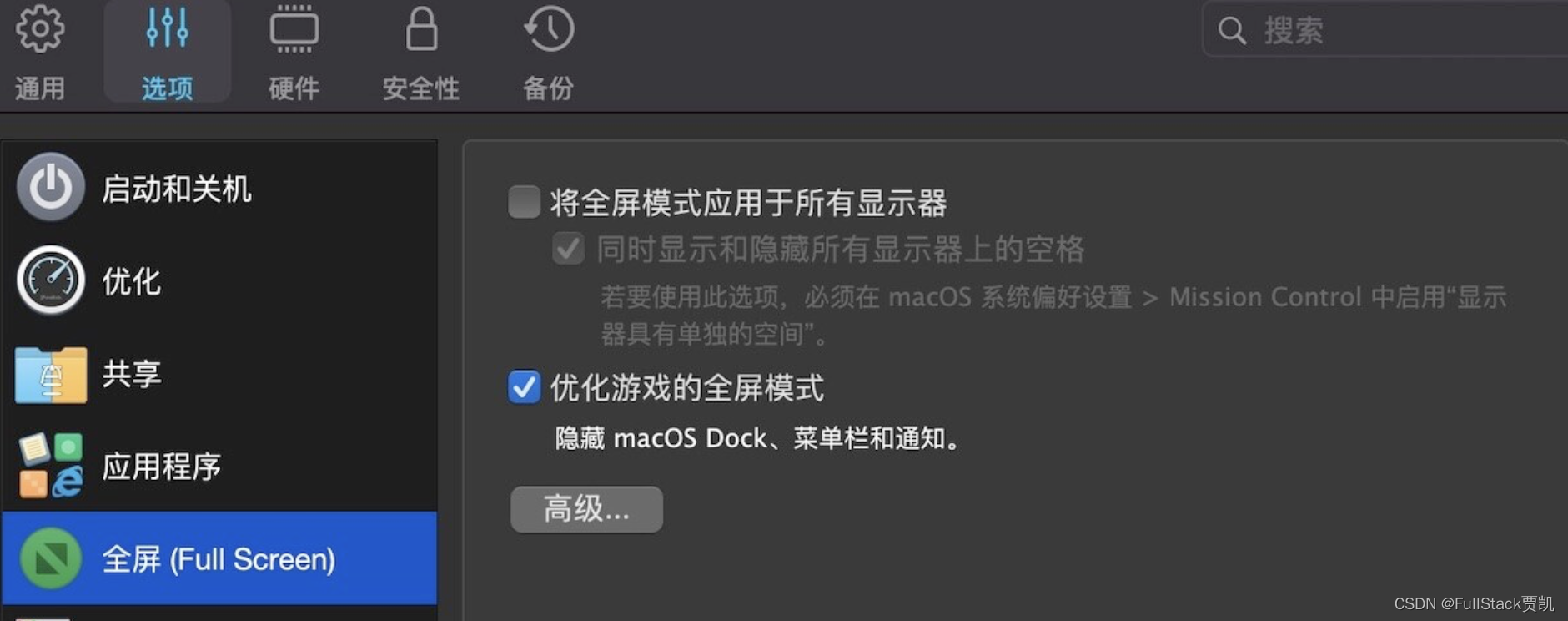Enable 将全屏模式应用于所有显示器 checkbox

tap(525, 202)
